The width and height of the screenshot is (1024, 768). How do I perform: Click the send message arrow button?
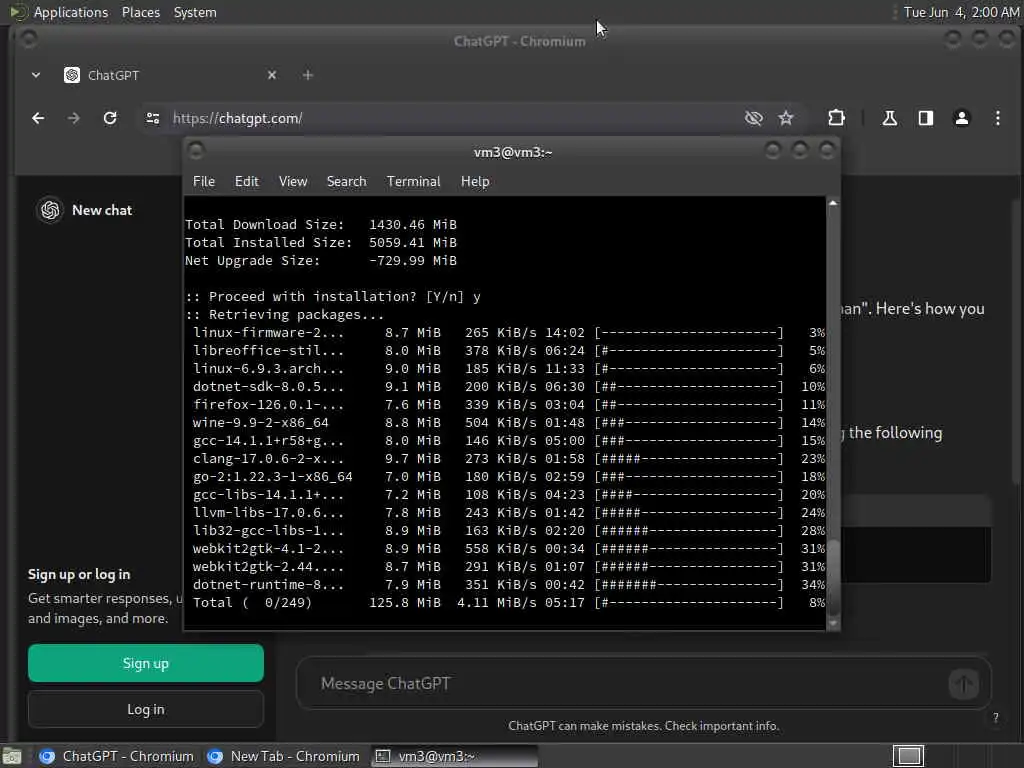[963, 684]
